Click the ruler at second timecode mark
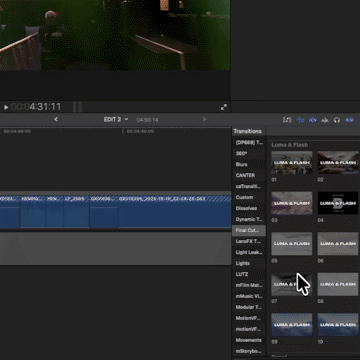Screen dimensions: 360x360 click(x=140, y=131)
